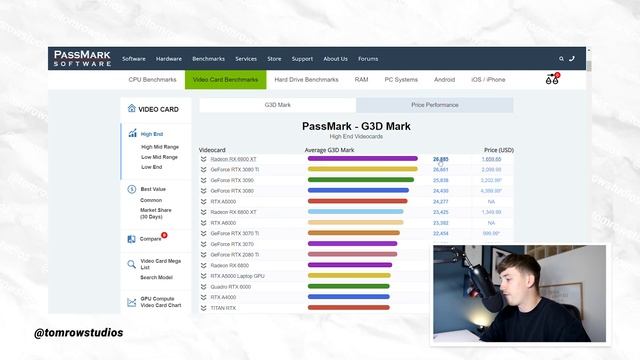Image resolution: width=640 pixels, height=360 pixels.
Task: Open the iOS / iPhone tab
Action: point(488,80)
